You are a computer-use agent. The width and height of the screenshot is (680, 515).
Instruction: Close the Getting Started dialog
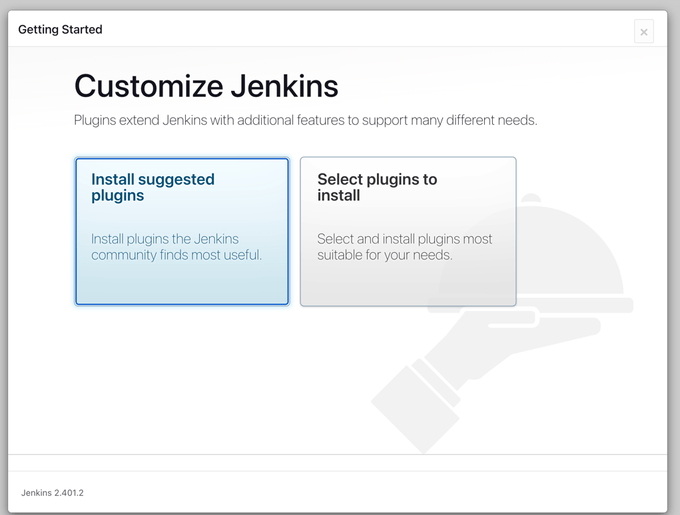[x=643, y=32]
